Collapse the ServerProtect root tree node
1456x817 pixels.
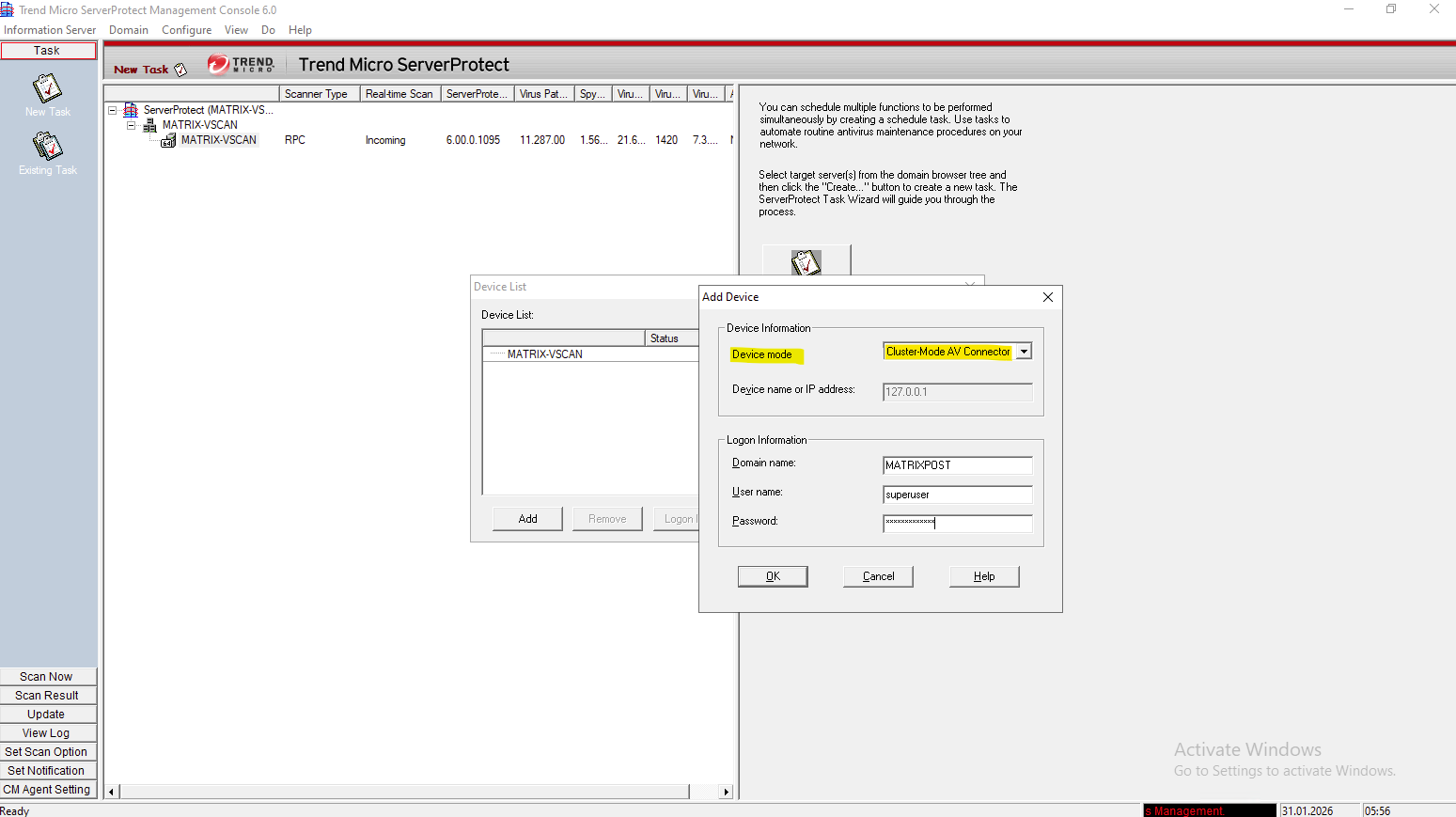click(x=113, y=110)
